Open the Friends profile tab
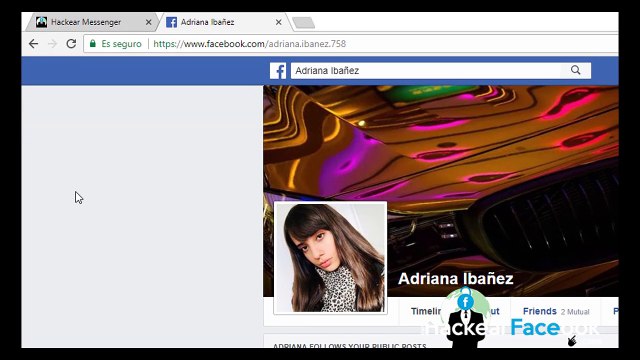 pyautogui.click(x=540, y=311)
